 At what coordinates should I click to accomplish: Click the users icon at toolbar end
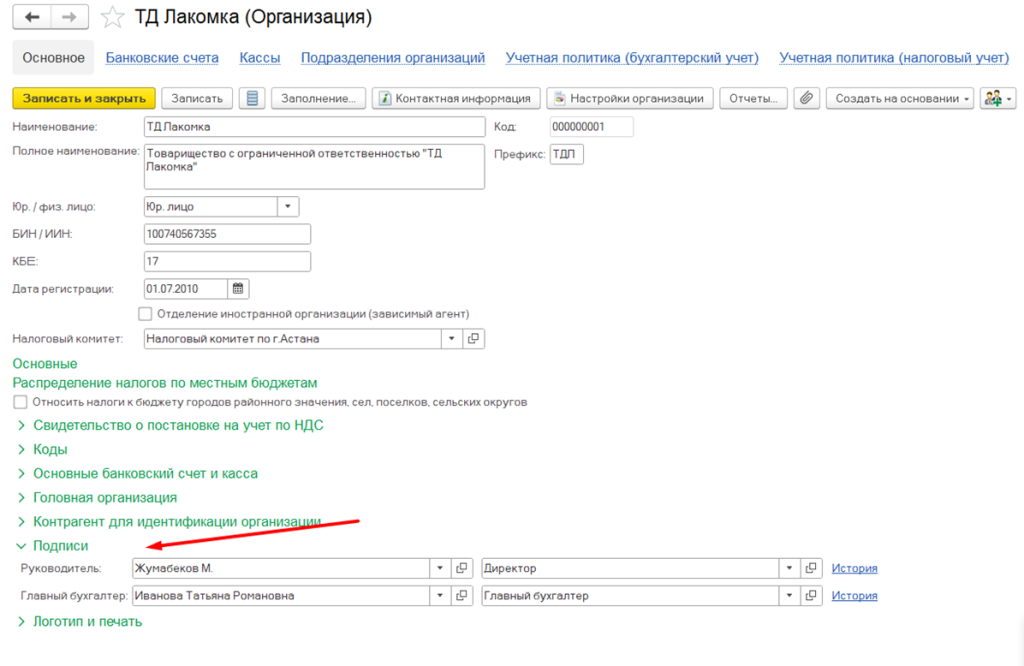997,98
